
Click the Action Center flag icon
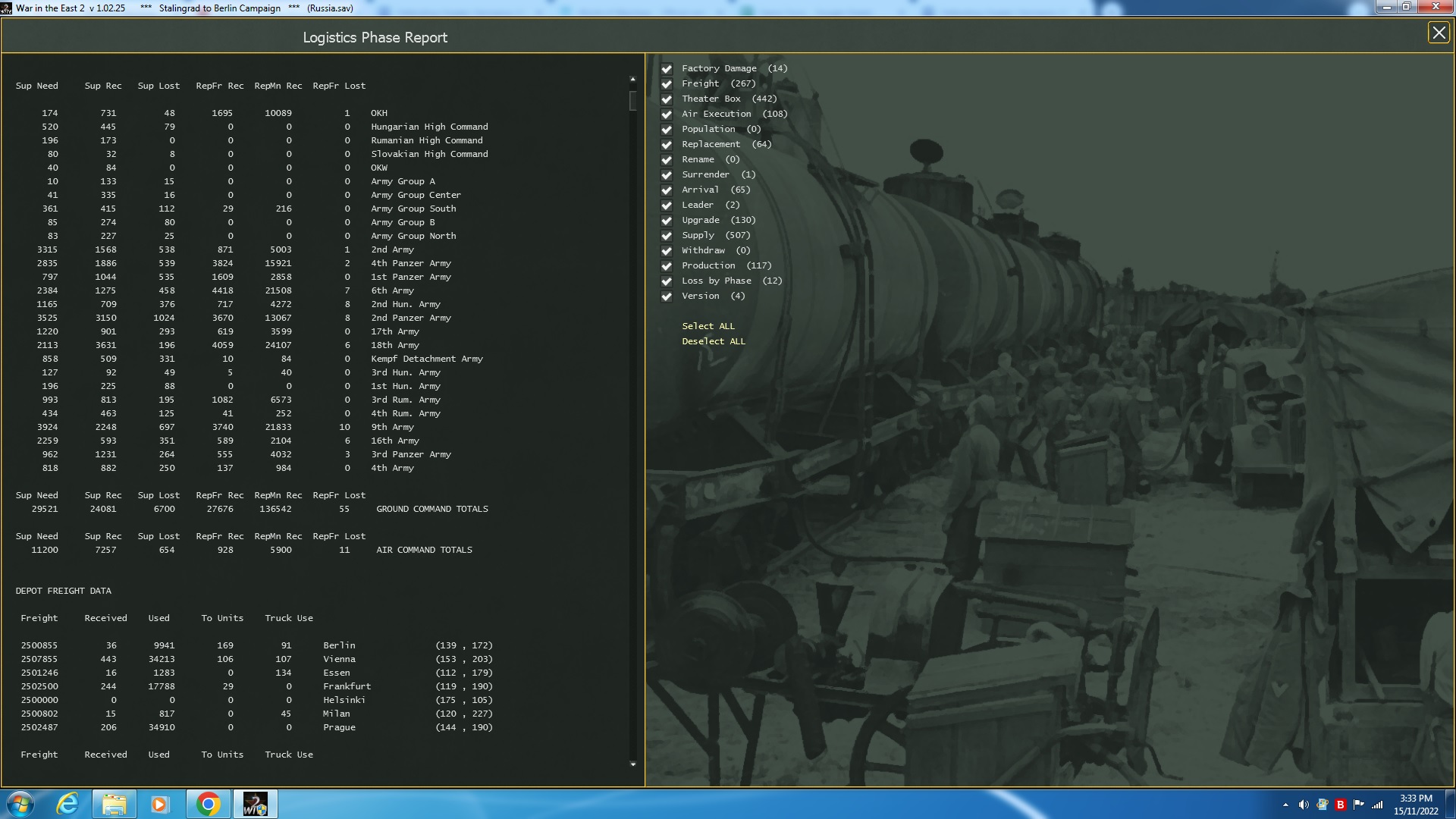(1357, 803)
